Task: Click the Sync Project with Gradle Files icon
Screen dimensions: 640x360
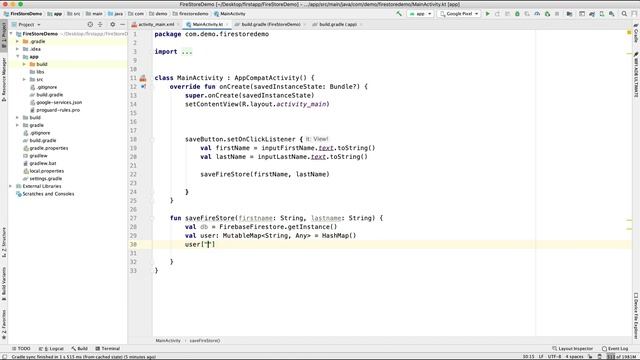Action: click(592, 13)
